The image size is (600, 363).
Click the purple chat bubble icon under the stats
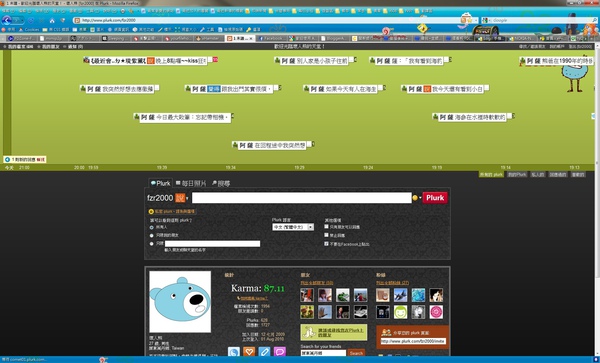(280, 352)
